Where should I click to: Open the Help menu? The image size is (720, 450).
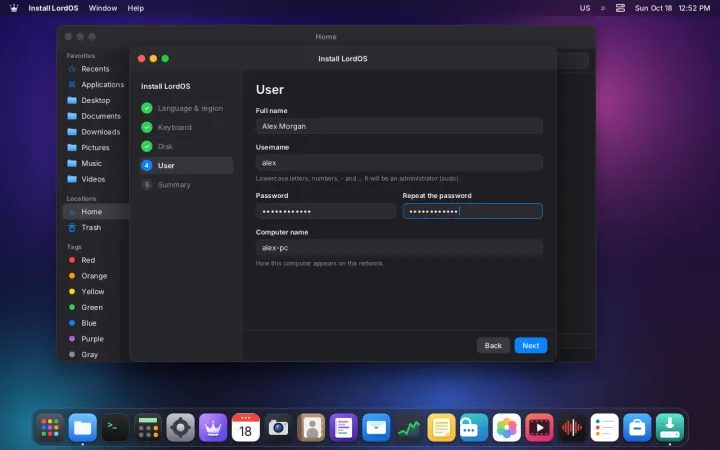tap(135, 8)
